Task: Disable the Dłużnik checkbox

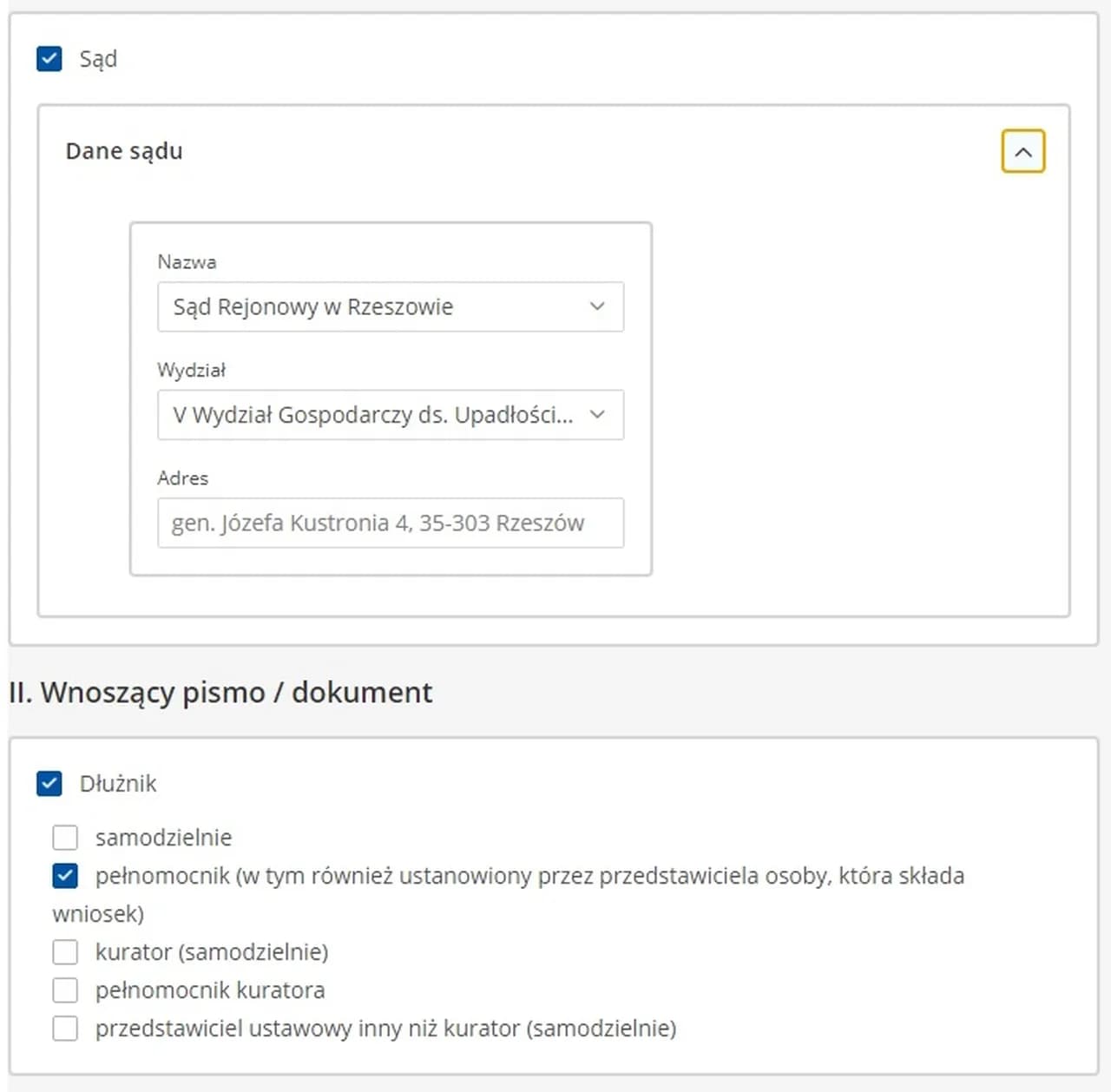Action: point(49,783)
